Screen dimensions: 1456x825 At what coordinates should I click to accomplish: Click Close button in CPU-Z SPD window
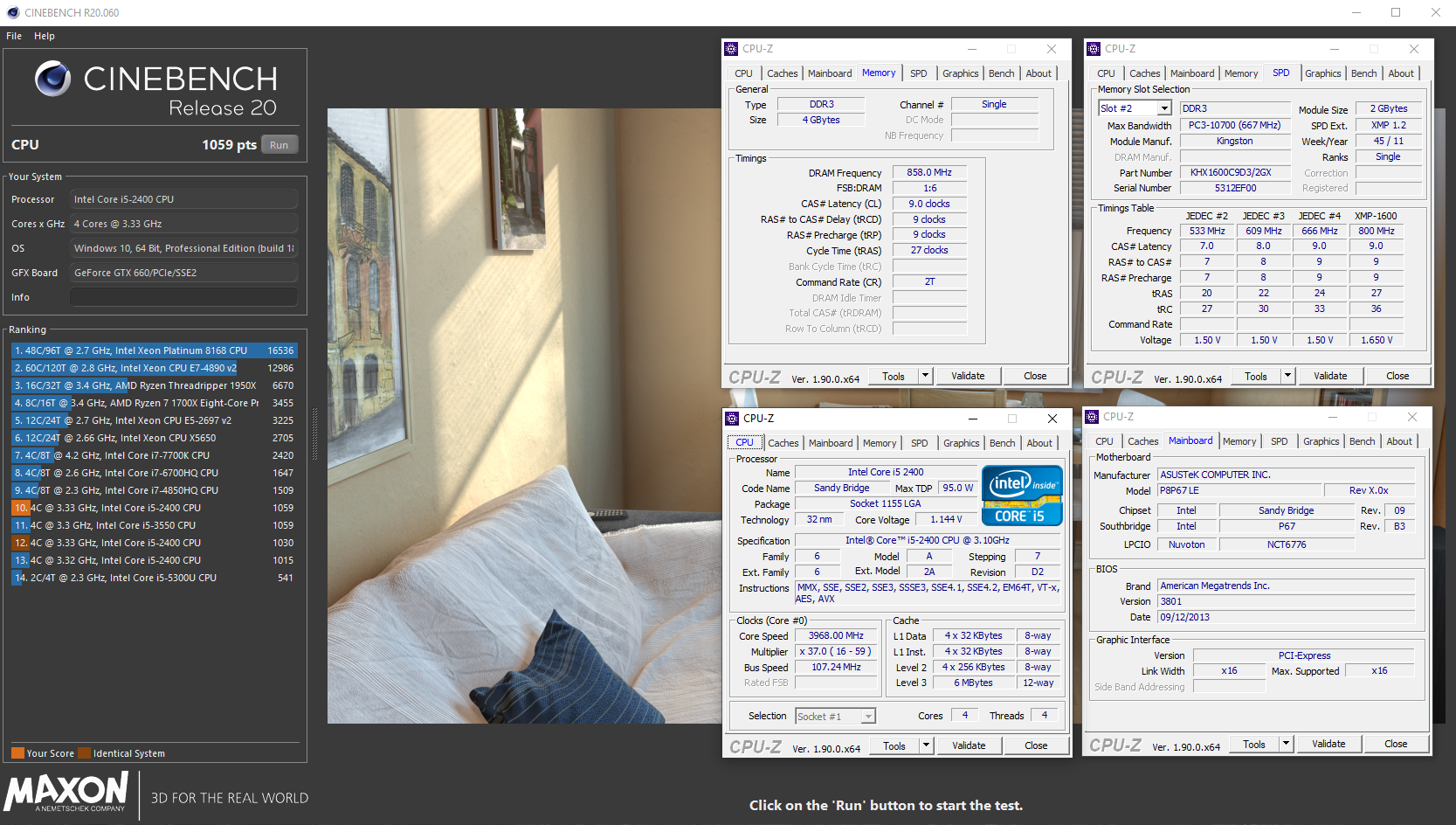point(1397,376)
